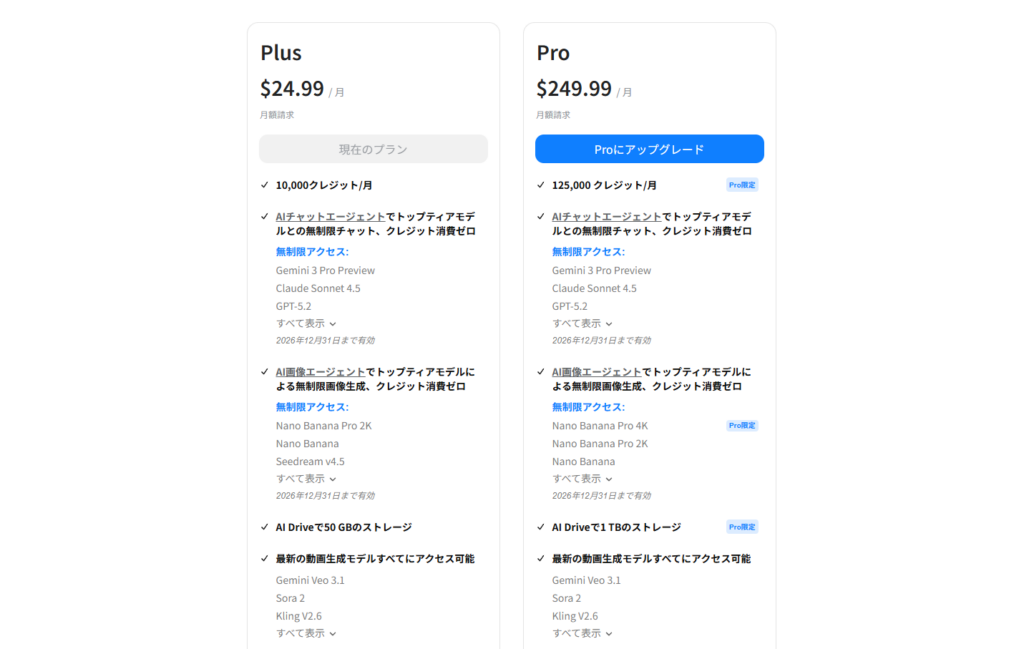Image resolution: width=1024 pixels, height=649 pixels.
Task: Click the Pro限定 badge next to AI Driveで1 TBのストレージ
Action: [x=743, y=526]
